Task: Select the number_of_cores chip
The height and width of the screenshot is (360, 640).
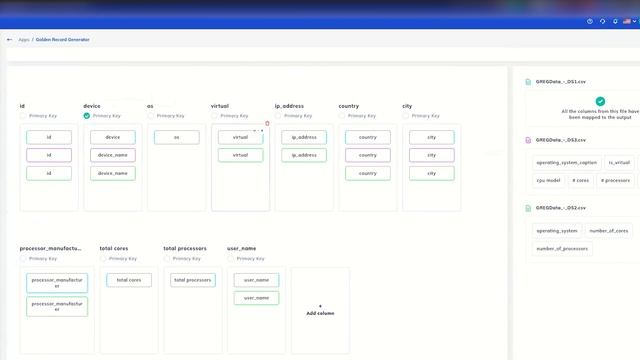Action: [609, 231]
